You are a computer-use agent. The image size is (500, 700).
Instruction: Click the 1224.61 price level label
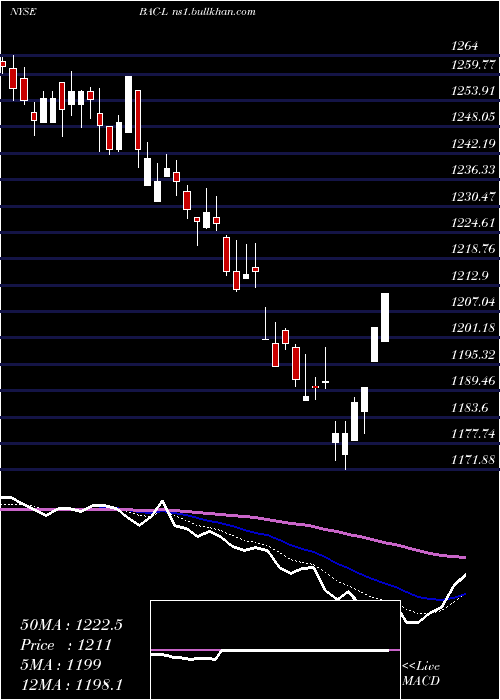click(473, 222)
